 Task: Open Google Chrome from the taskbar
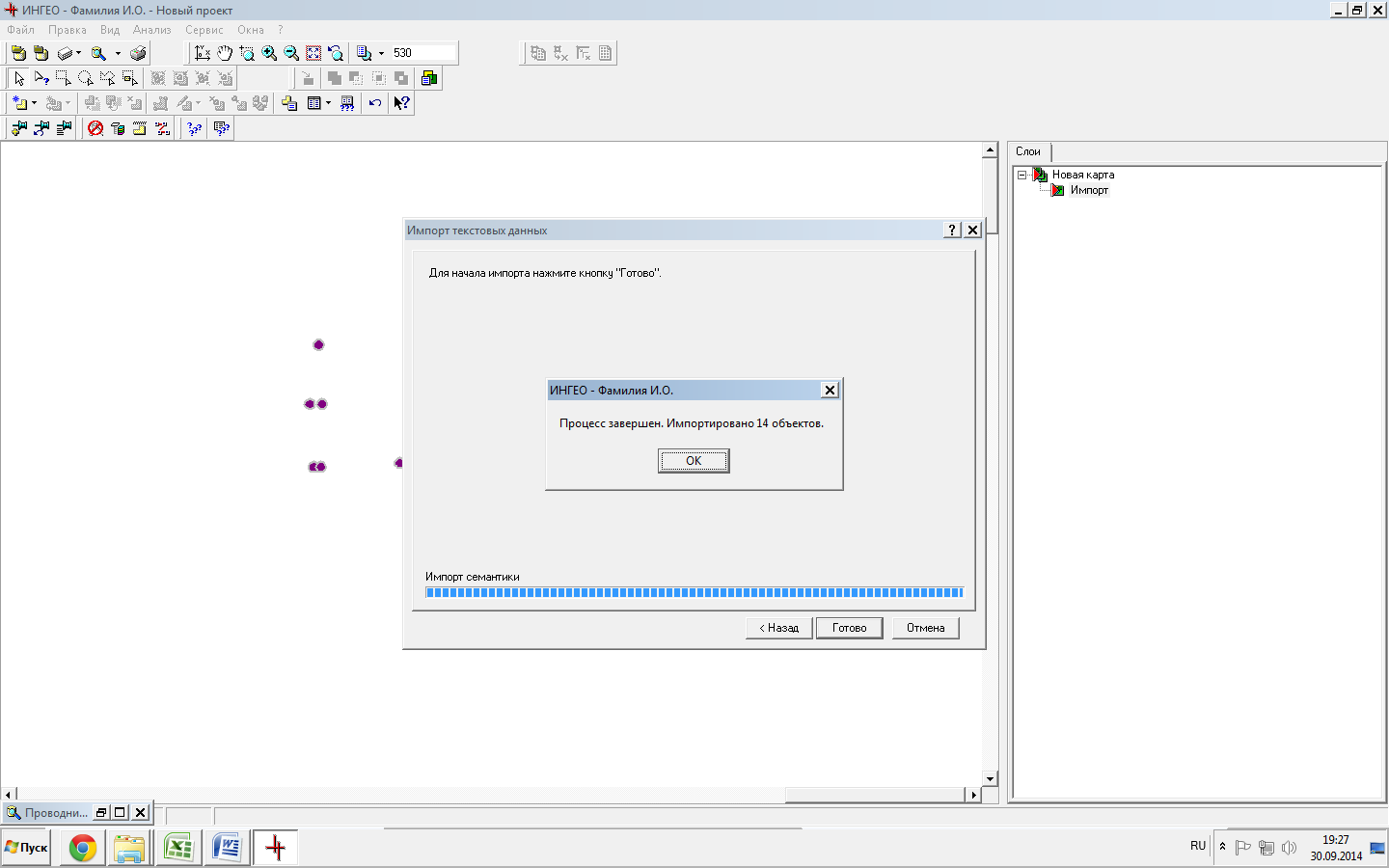click(x=83, y=848)
